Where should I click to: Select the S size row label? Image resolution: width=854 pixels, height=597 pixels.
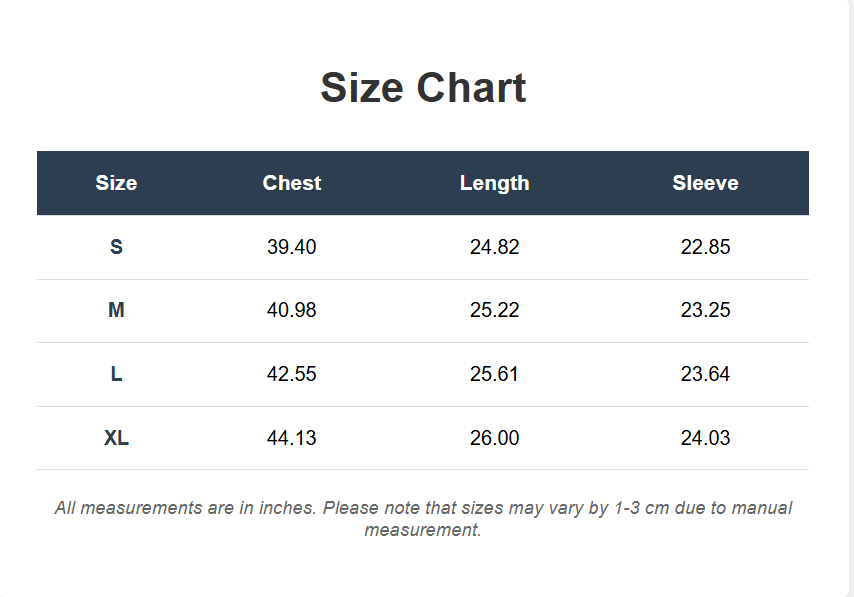tap(116, 247)
